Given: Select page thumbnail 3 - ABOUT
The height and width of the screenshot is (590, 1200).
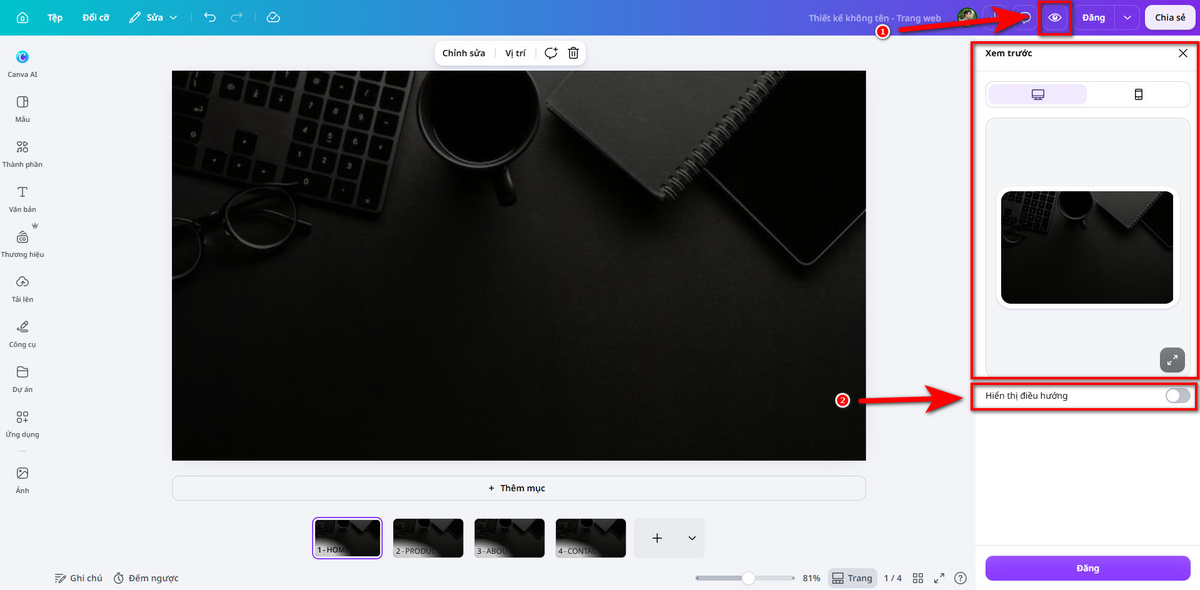Looking at the screenshot, I should pos(509,538).
